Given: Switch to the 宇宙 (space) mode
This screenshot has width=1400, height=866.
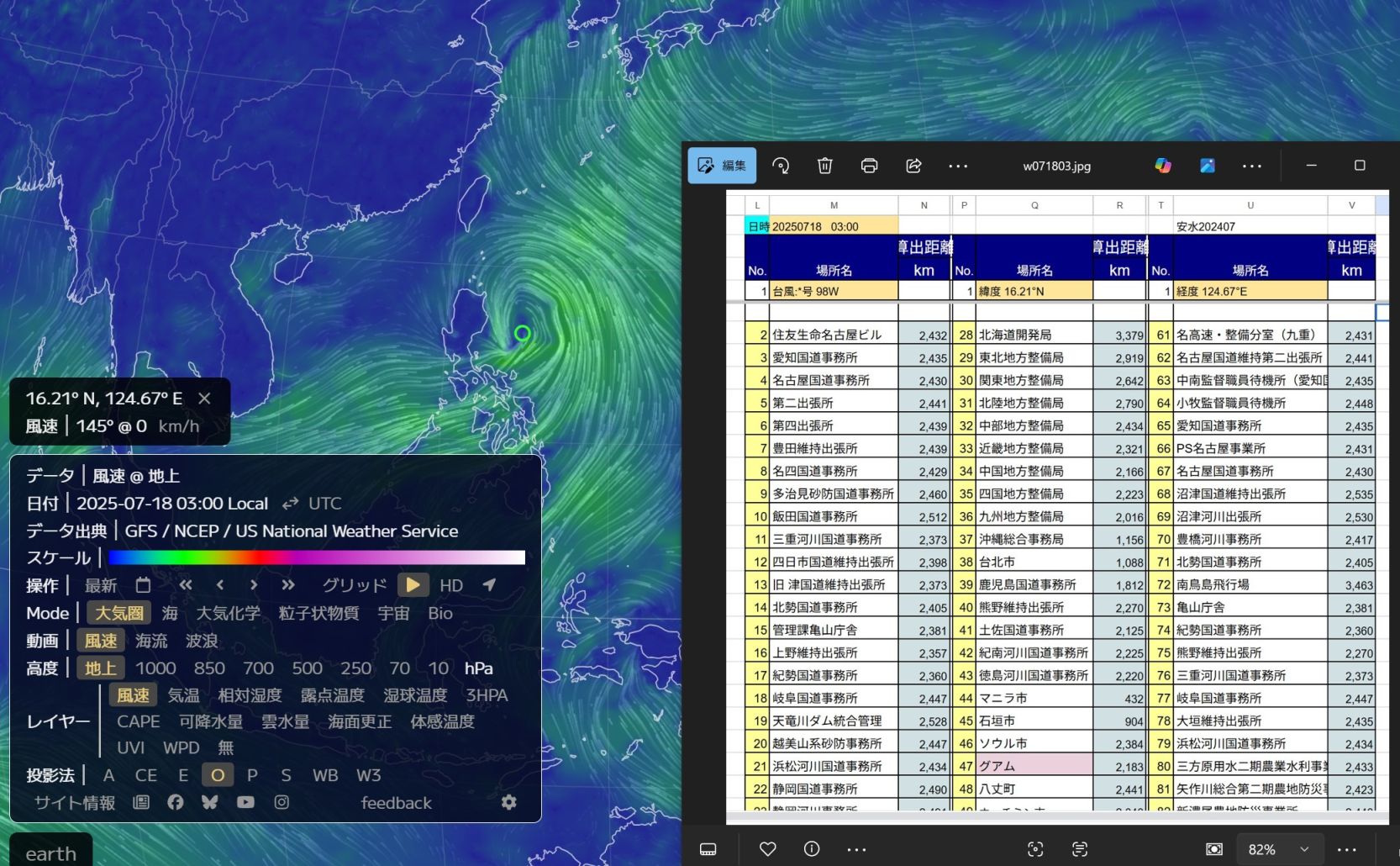Looking at the screenshot, I should click(x=393, y=613).
